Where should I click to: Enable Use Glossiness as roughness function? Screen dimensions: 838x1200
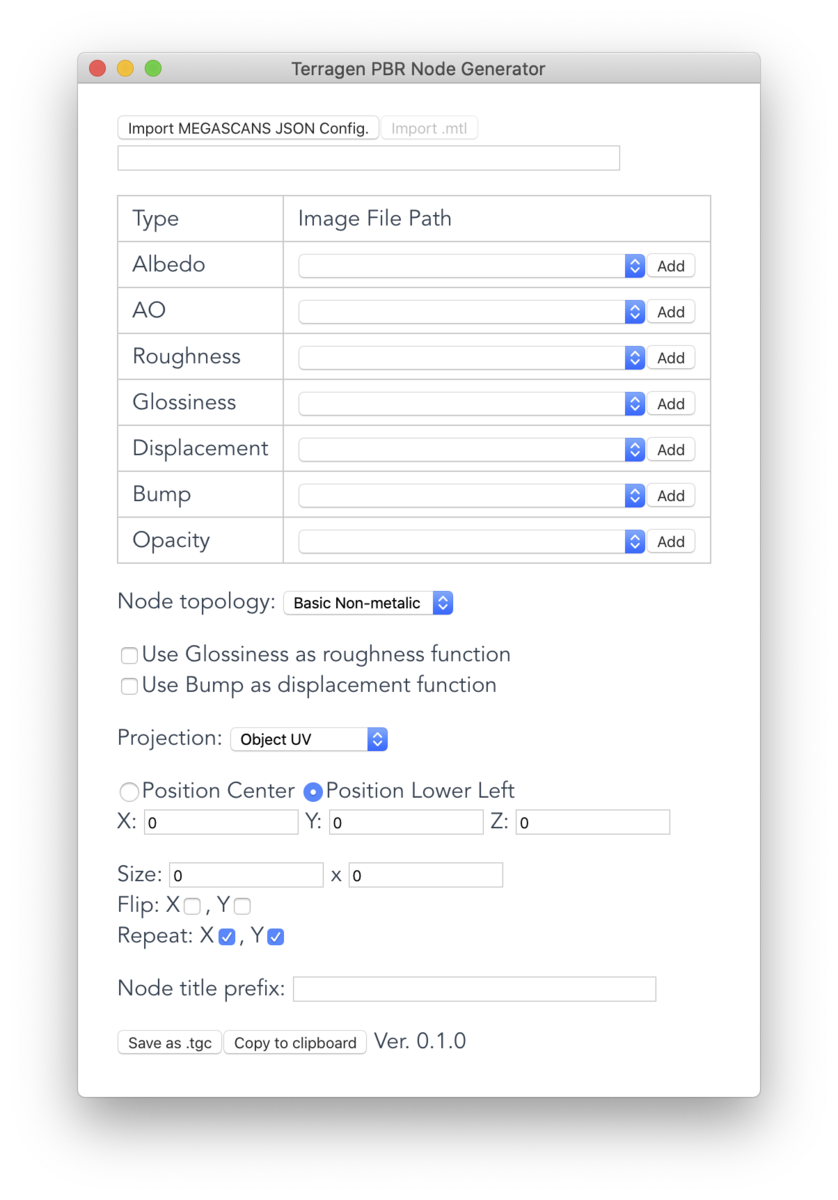point(129,656)
